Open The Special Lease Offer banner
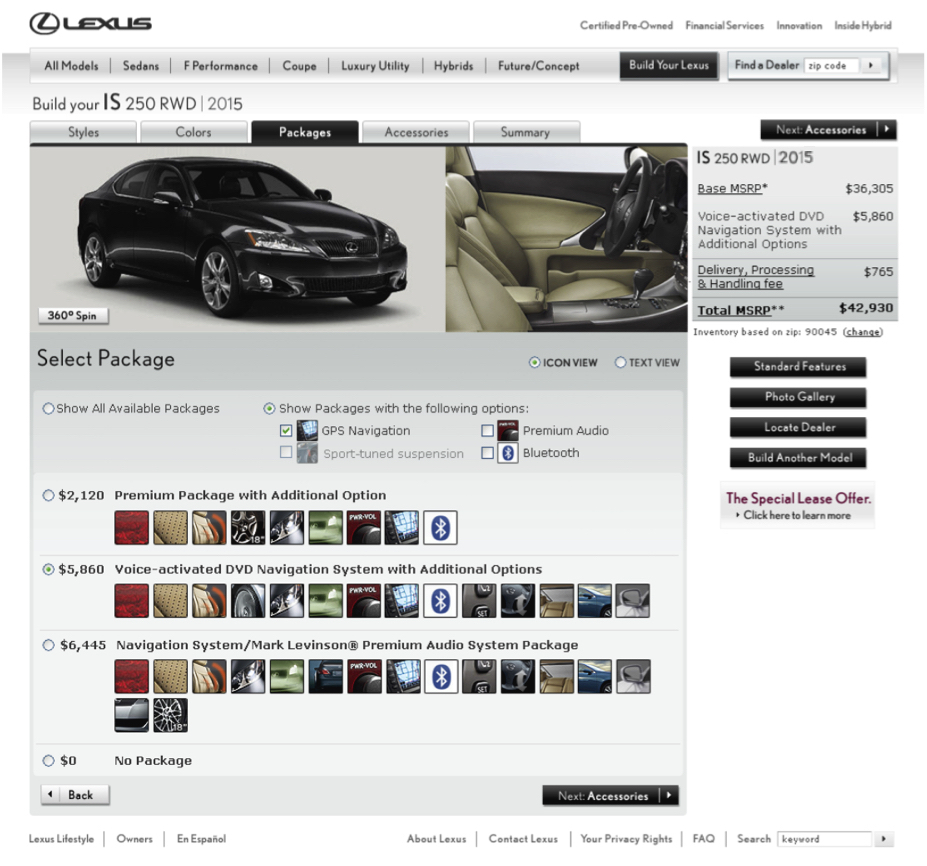Viewport: 927px width, 866px height. (798, 505)
